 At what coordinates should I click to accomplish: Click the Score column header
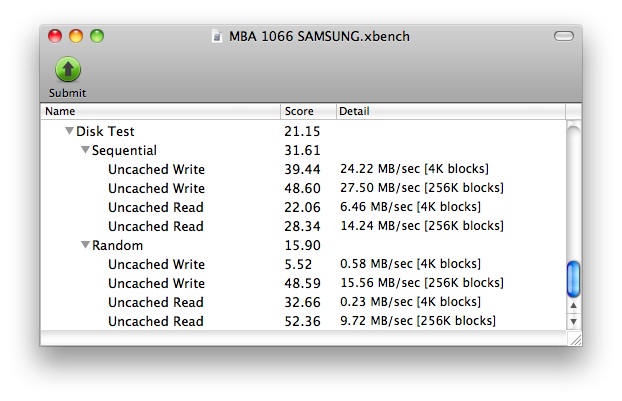click(308, 111)
